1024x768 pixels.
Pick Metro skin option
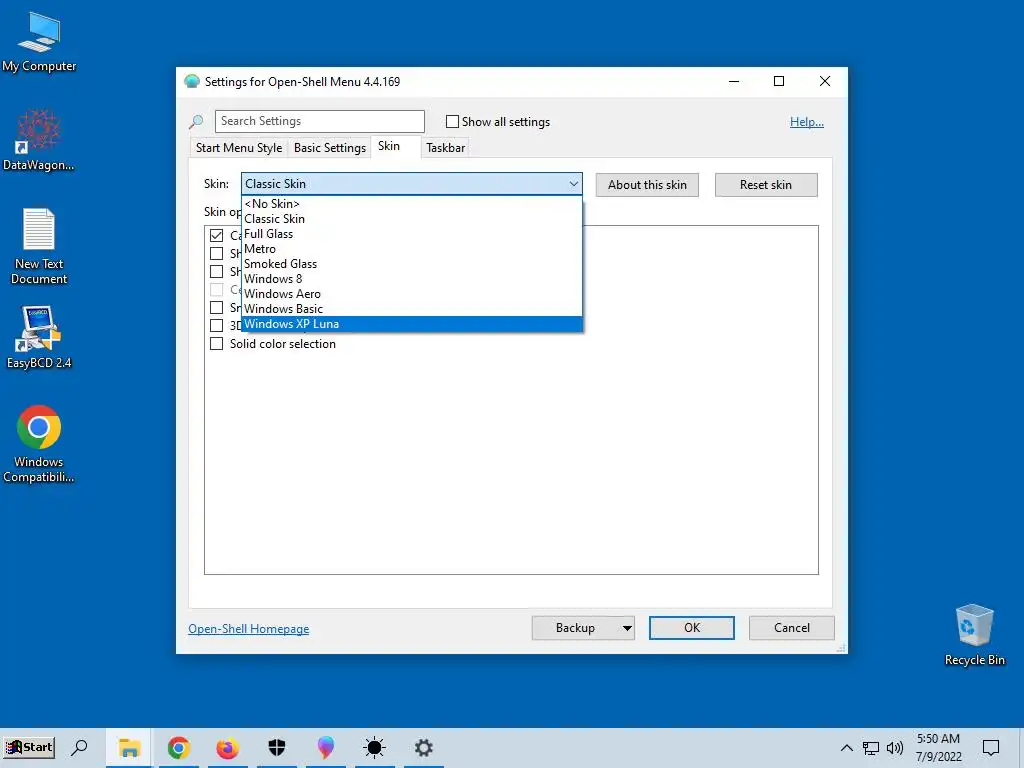(411, 249)
